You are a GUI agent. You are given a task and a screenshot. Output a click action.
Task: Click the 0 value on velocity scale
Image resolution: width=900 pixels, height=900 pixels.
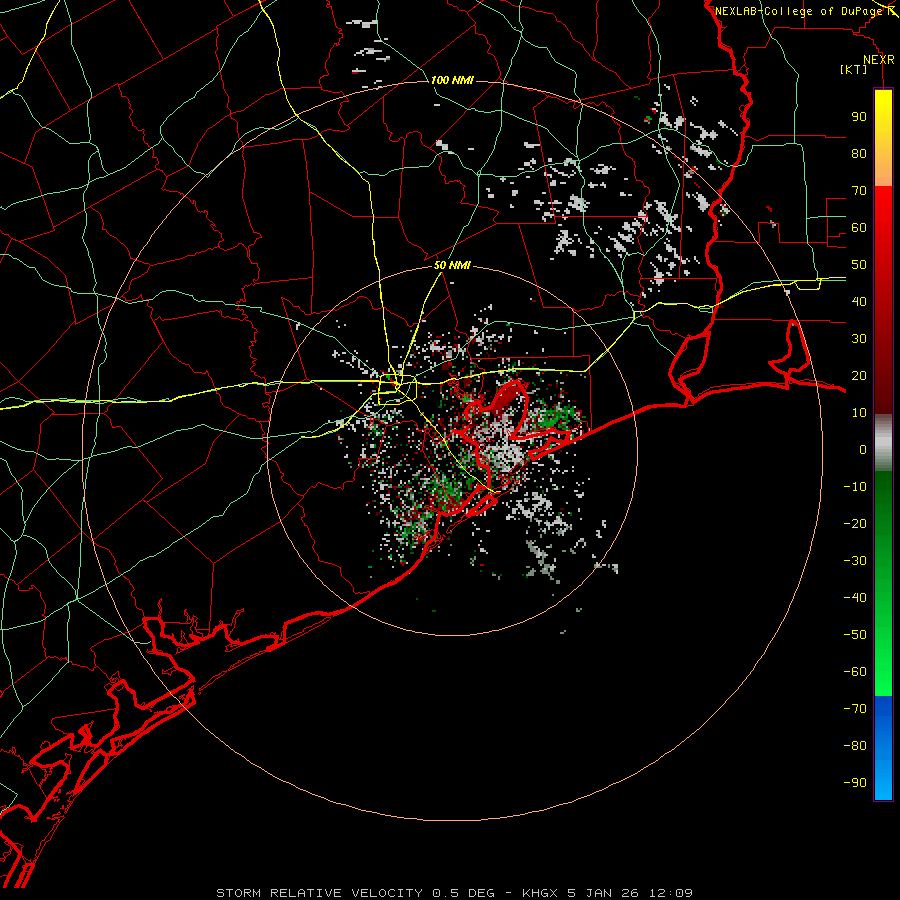[863, 449]
